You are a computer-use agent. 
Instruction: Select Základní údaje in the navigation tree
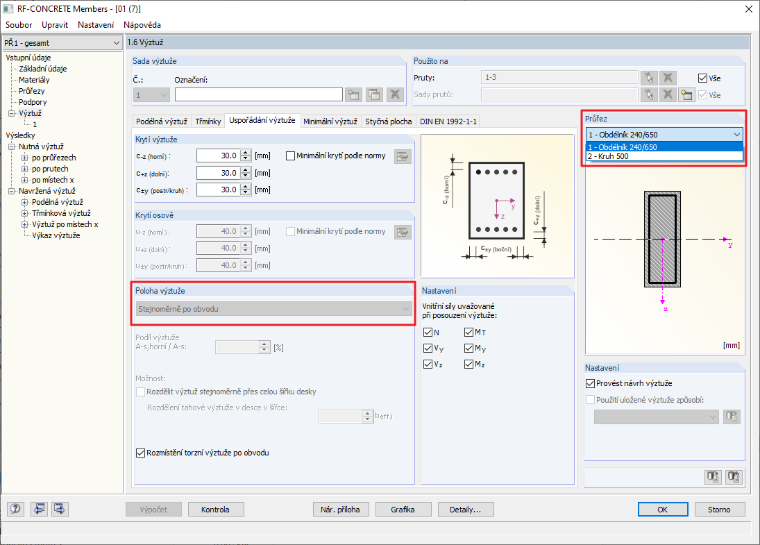coord(43,69)
